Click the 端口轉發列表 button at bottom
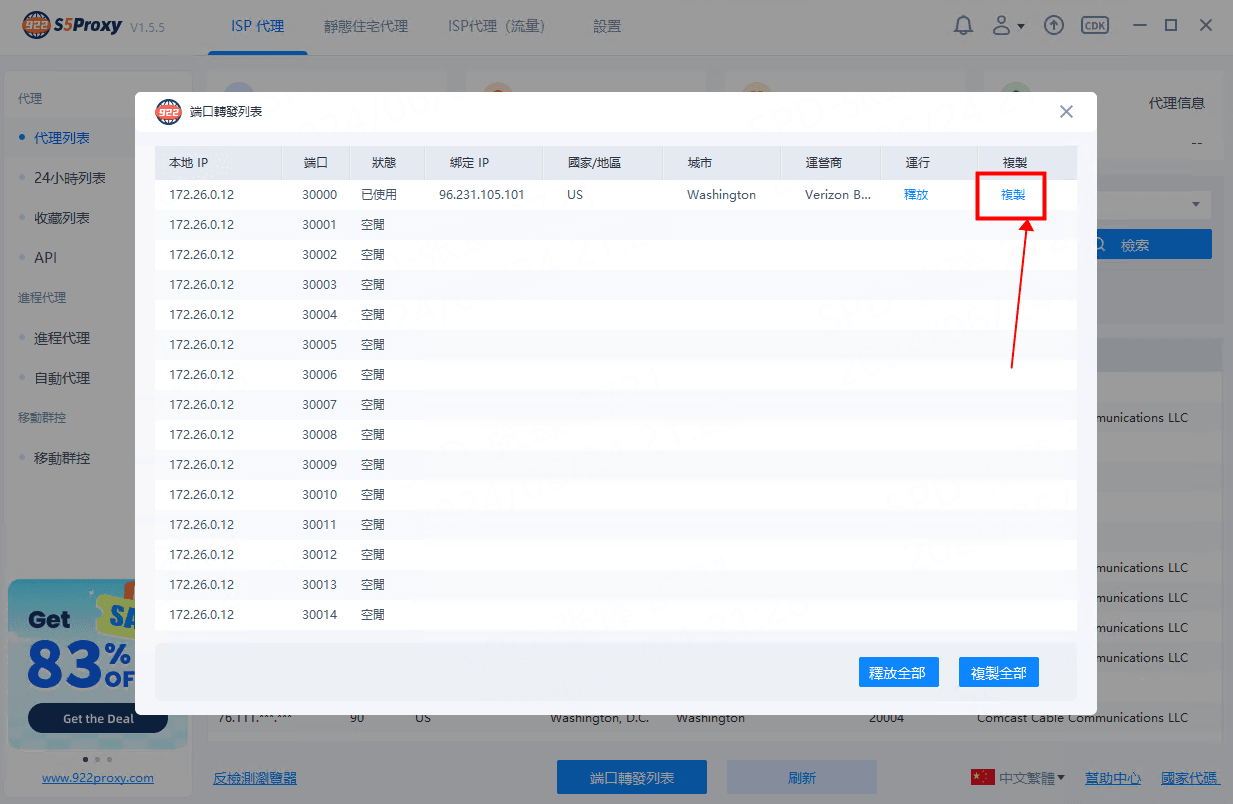 click(x=632, y=777)
